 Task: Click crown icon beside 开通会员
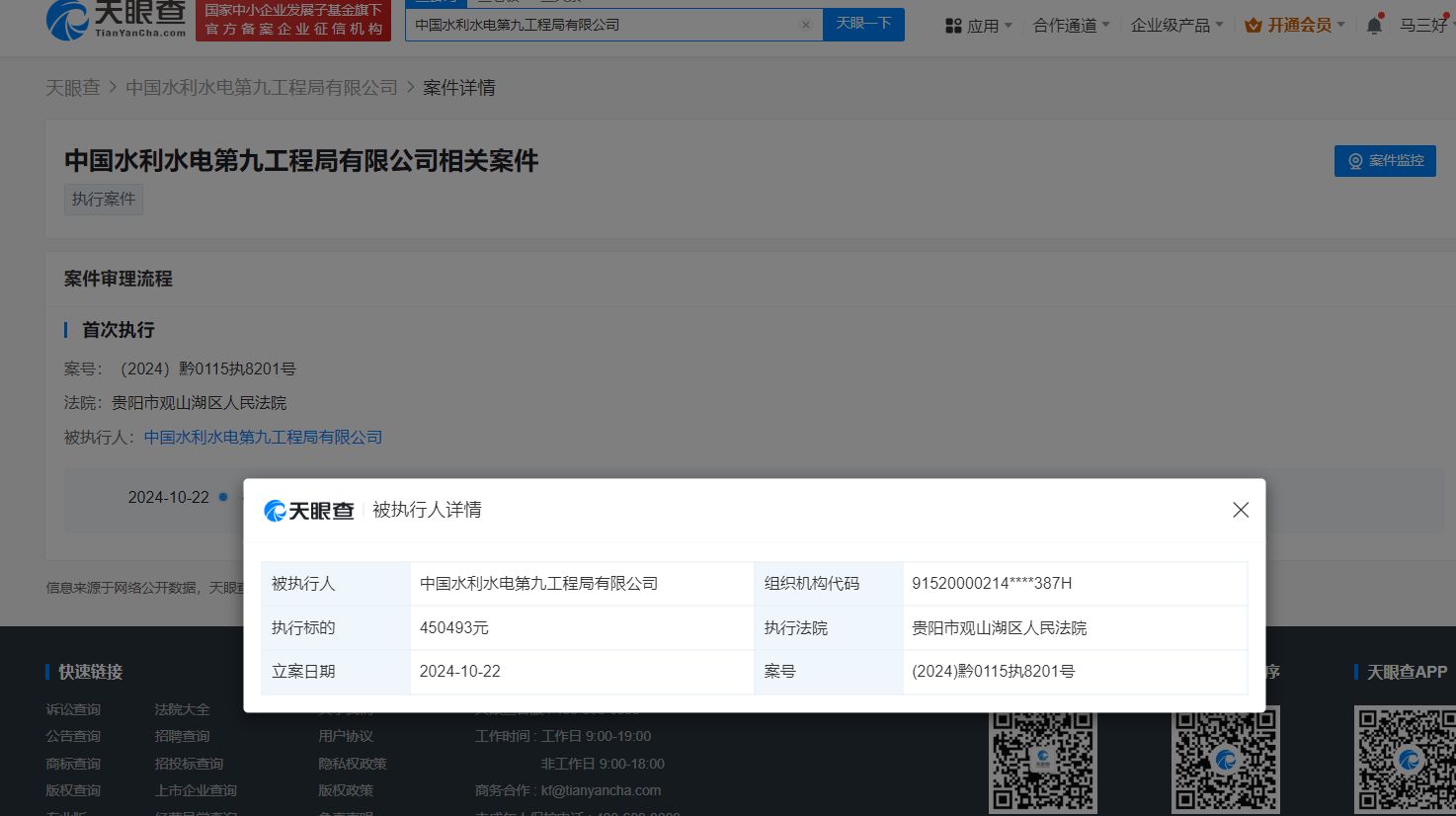click(x=1254, y=26)
